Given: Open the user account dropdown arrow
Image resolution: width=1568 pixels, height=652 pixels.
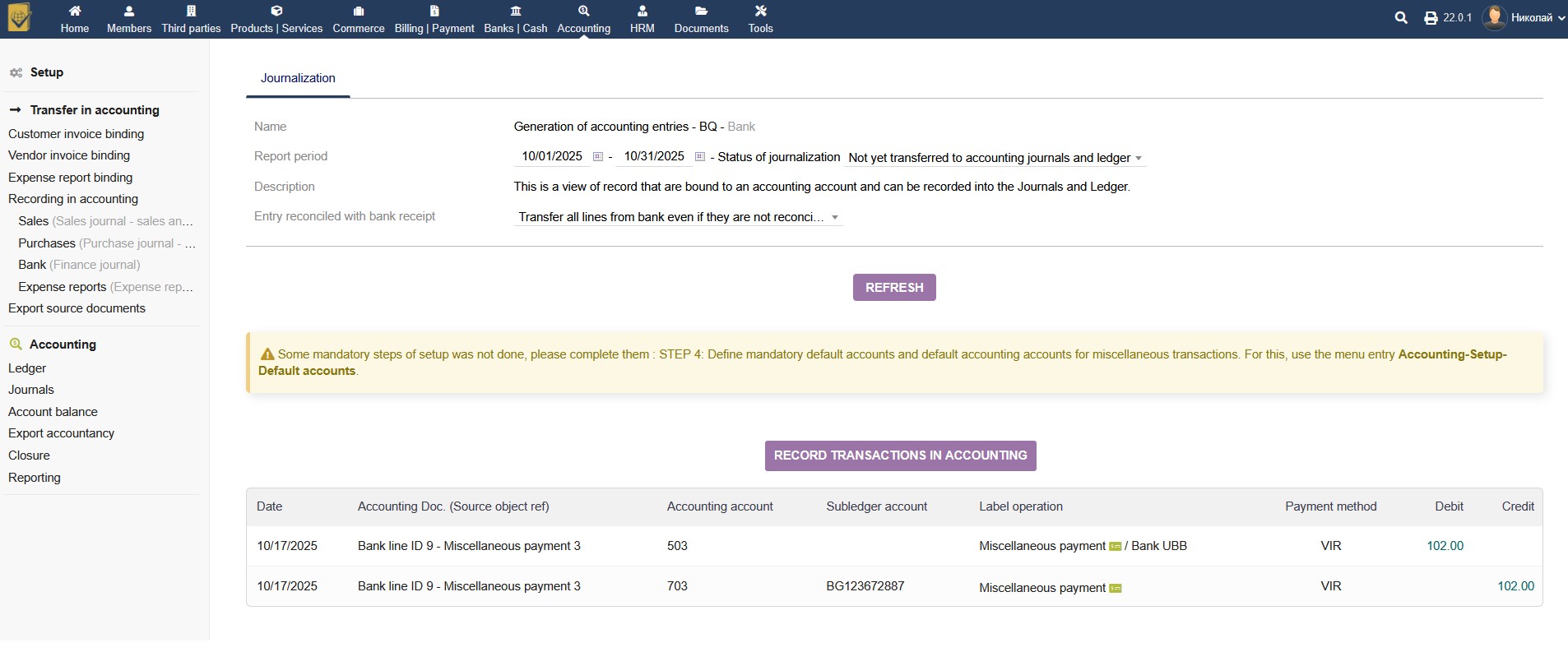Looking at the screenshot, I should coord(1561,18).
